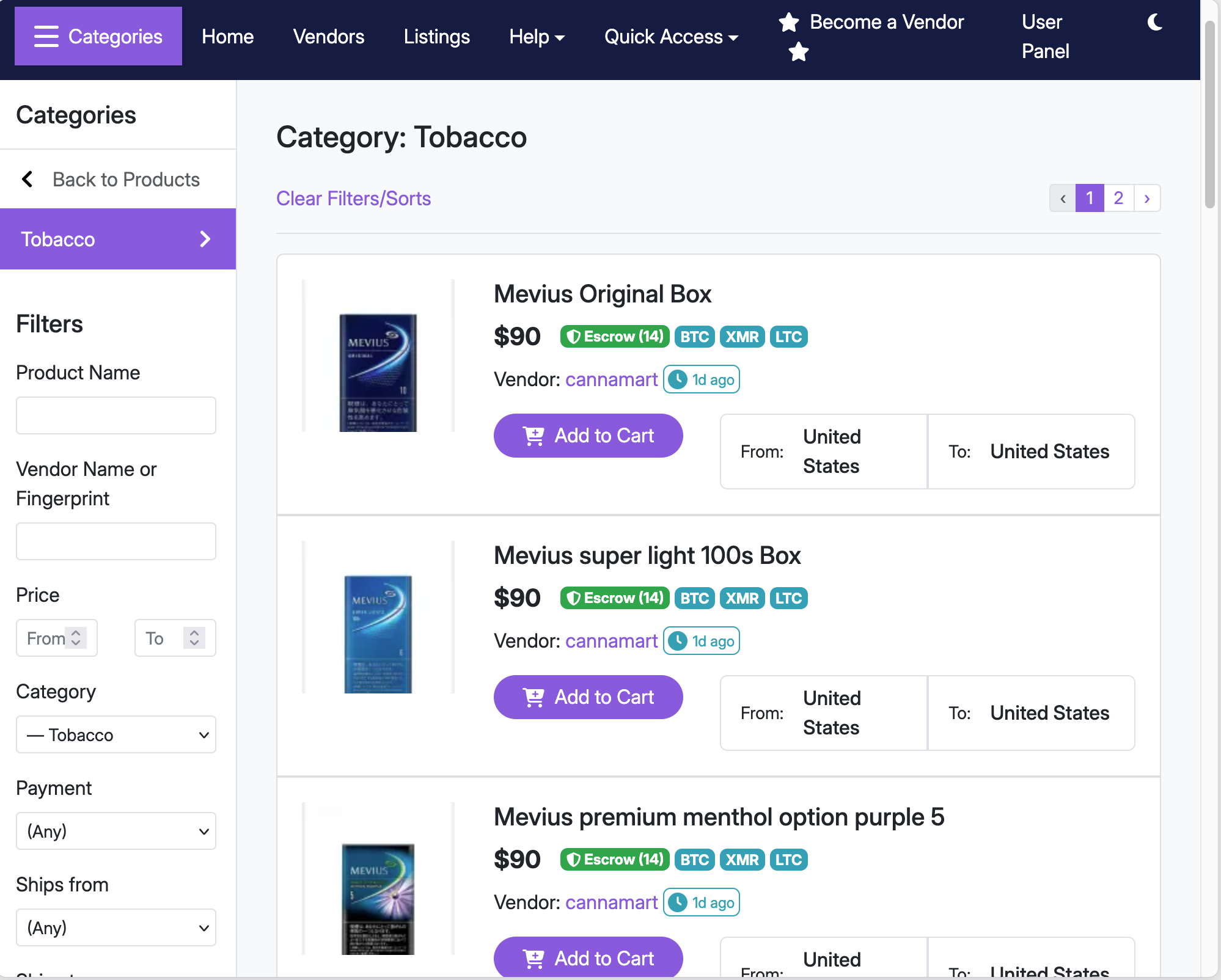Click the Price To stepper arrows
1221x980 pixels.
[194, 638]
